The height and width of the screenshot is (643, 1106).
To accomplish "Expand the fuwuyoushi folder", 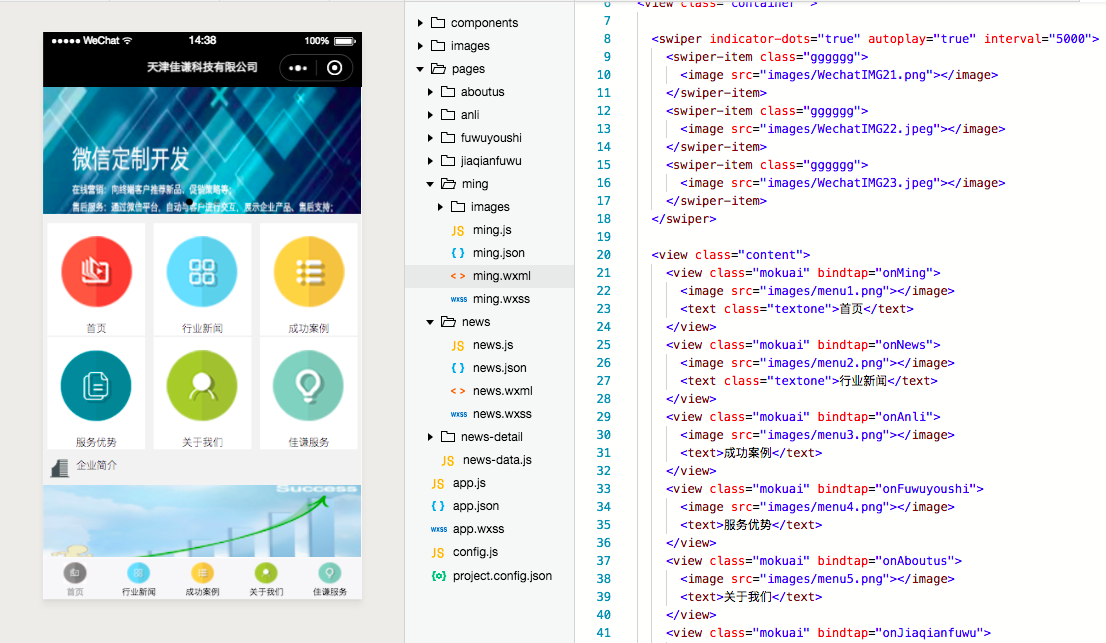I will tap(430, 137).
